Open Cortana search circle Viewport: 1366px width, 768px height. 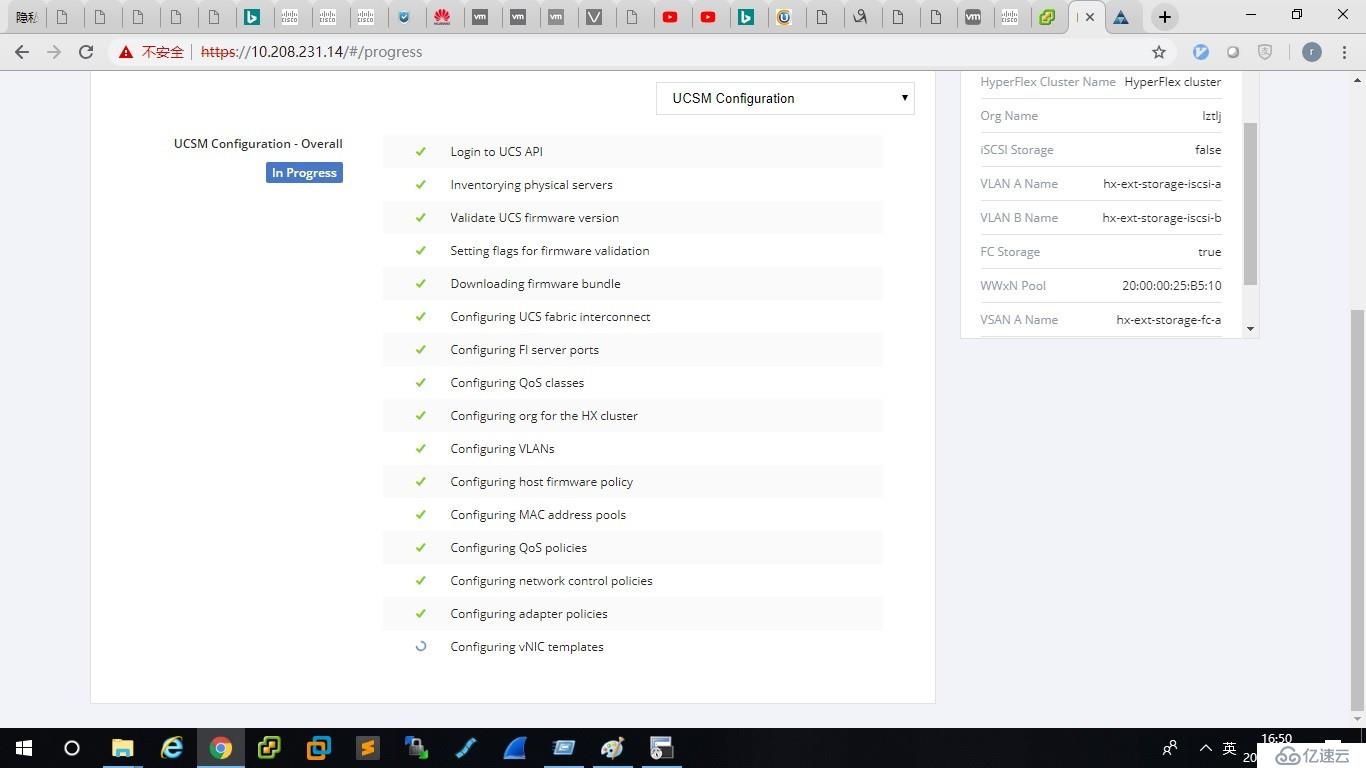[72, 748]
